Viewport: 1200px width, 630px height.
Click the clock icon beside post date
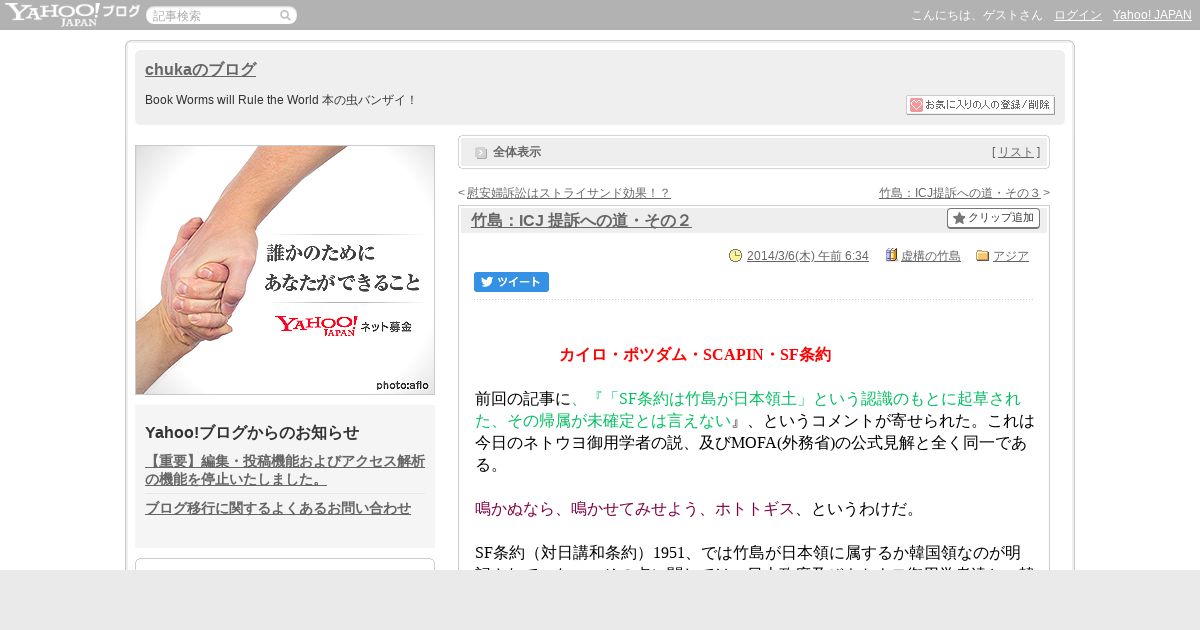[x=736, y=256]
